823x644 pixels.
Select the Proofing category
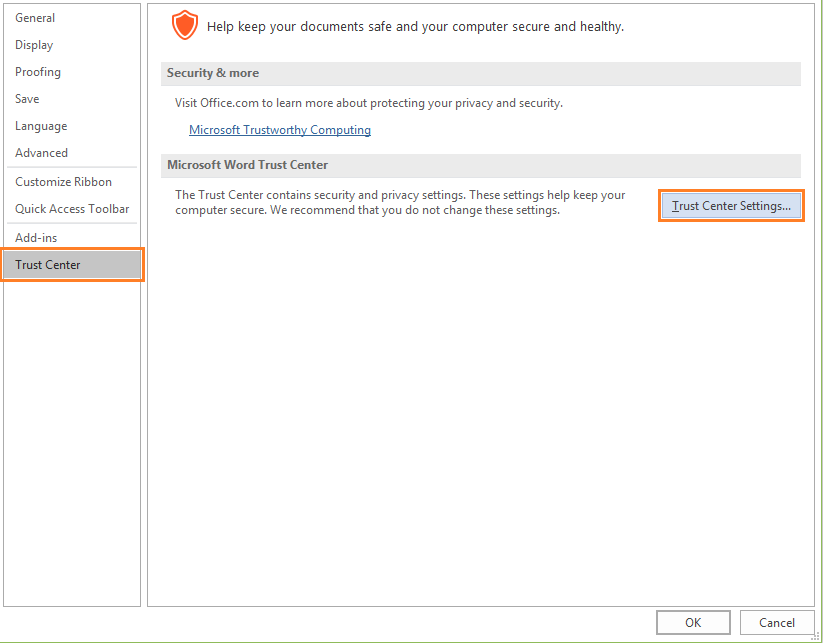pyautogui.click(x=38, y=72)
